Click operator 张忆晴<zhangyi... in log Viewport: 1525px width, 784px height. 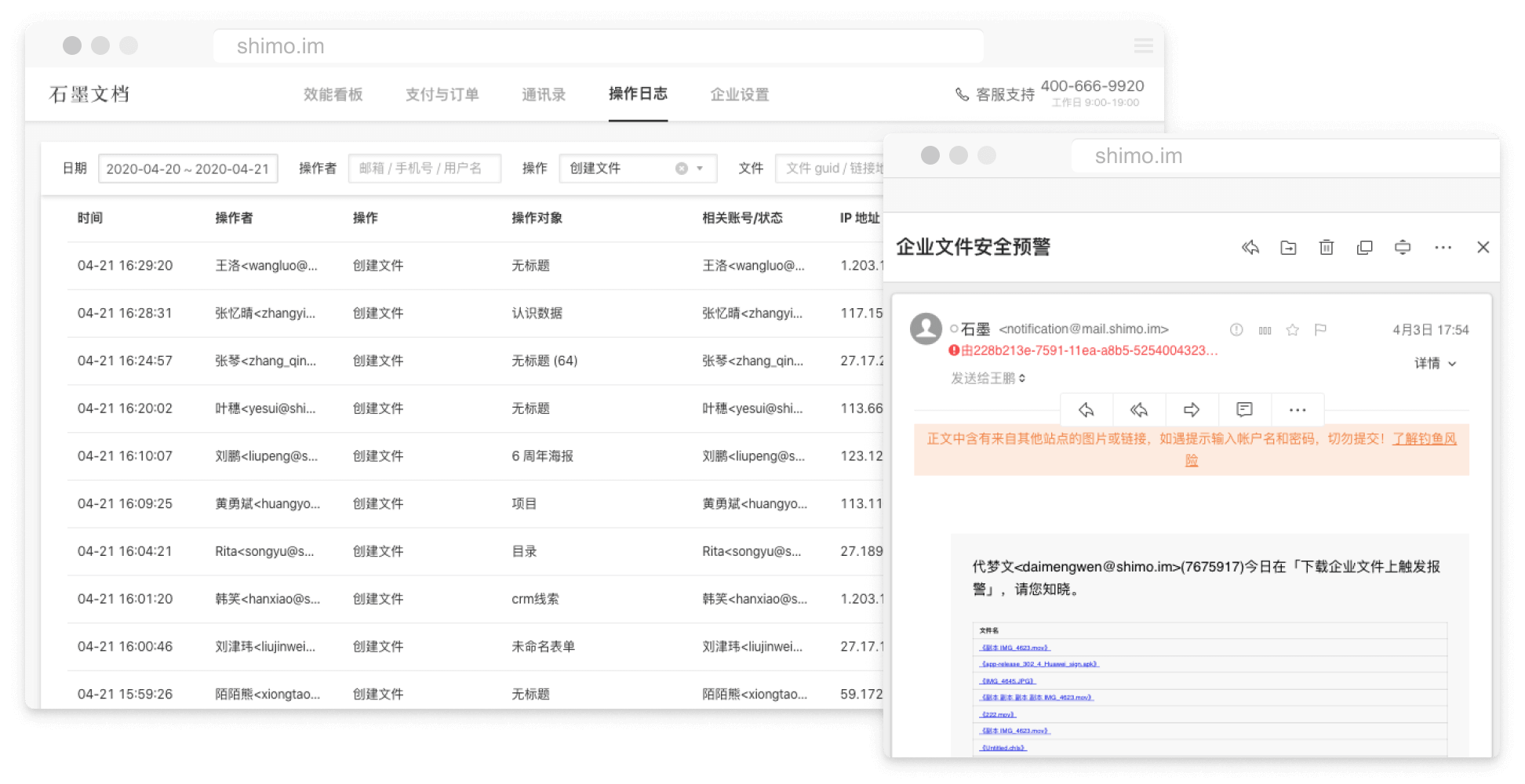tap(265, 314)
